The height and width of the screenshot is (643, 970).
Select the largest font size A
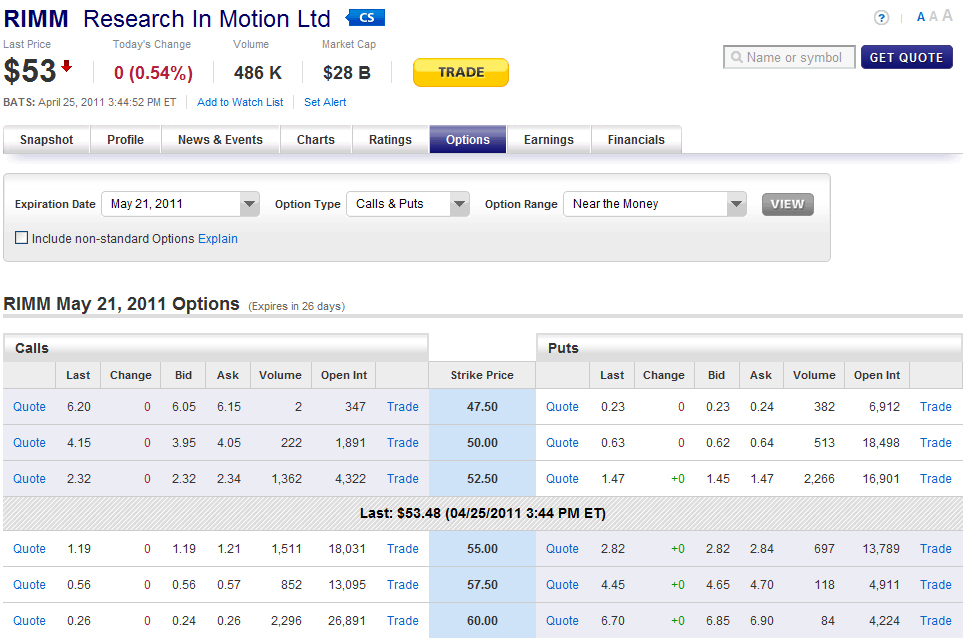tap(947, 15)
